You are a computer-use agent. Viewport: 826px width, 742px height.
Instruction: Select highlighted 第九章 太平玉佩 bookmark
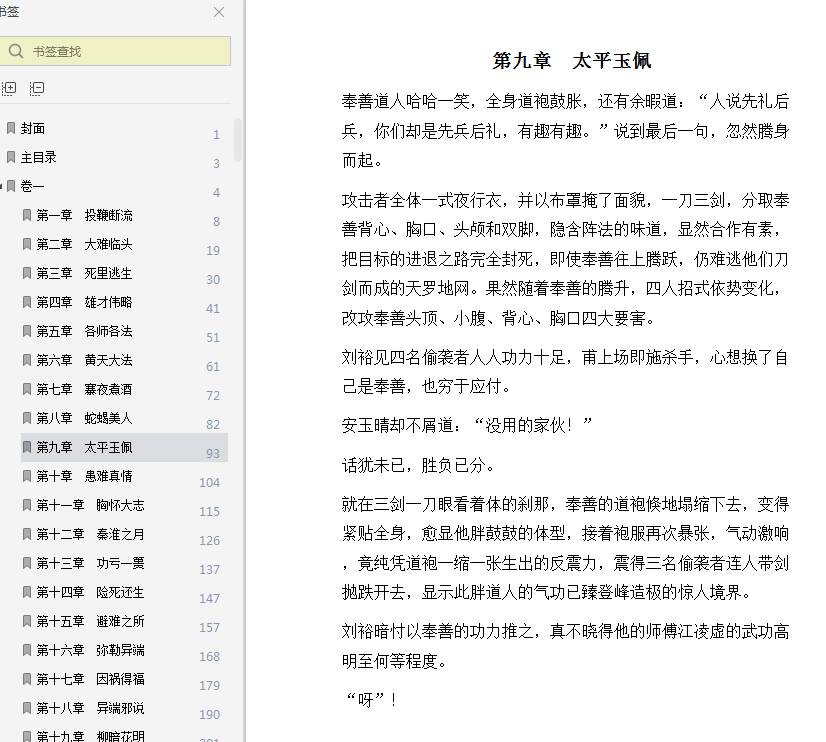124,448
